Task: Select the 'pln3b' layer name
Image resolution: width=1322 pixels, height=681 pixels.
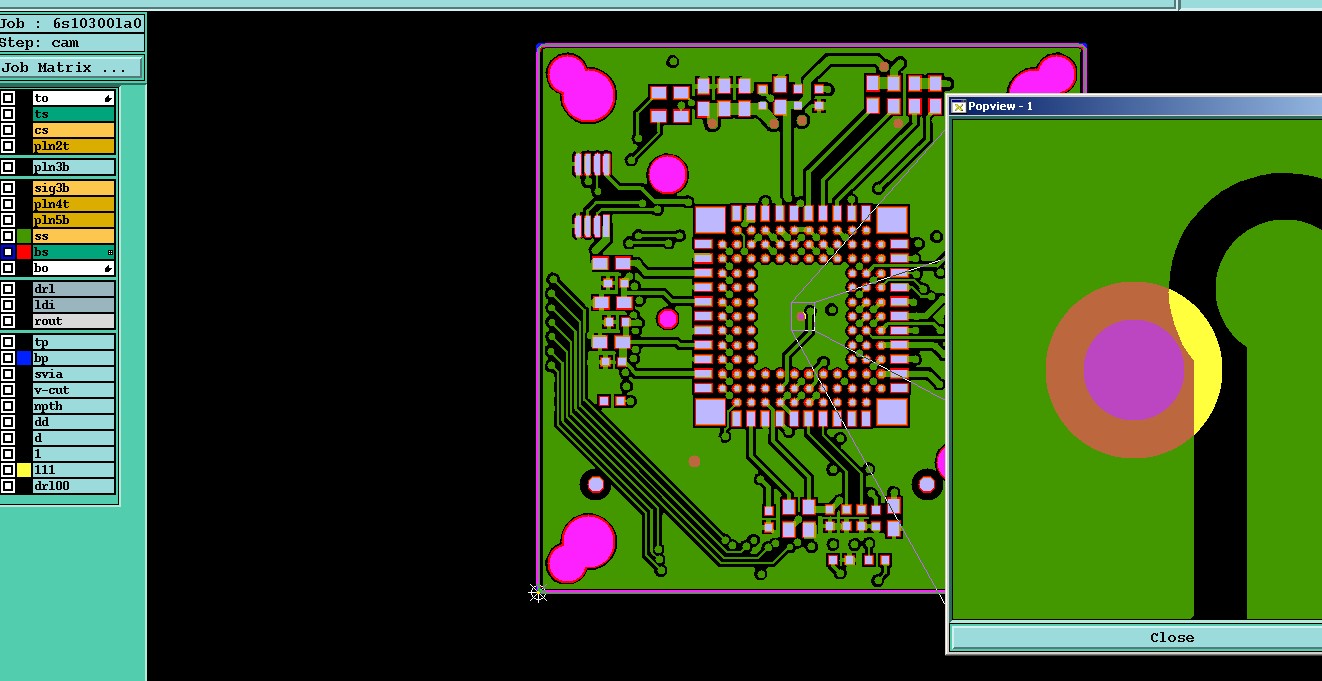Action: pos(74,167)
